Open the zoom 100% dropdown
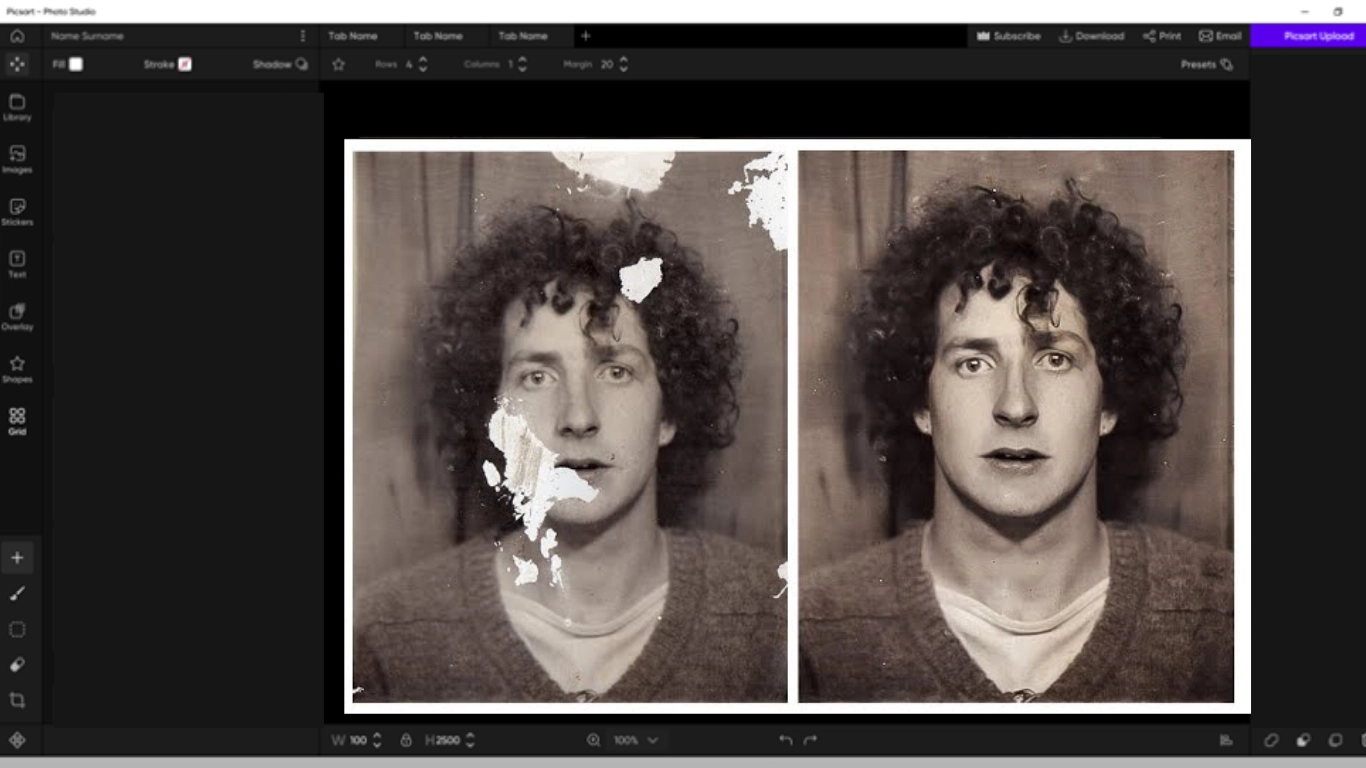This screenshot has width=1366, height=768. tap(637, 740)
